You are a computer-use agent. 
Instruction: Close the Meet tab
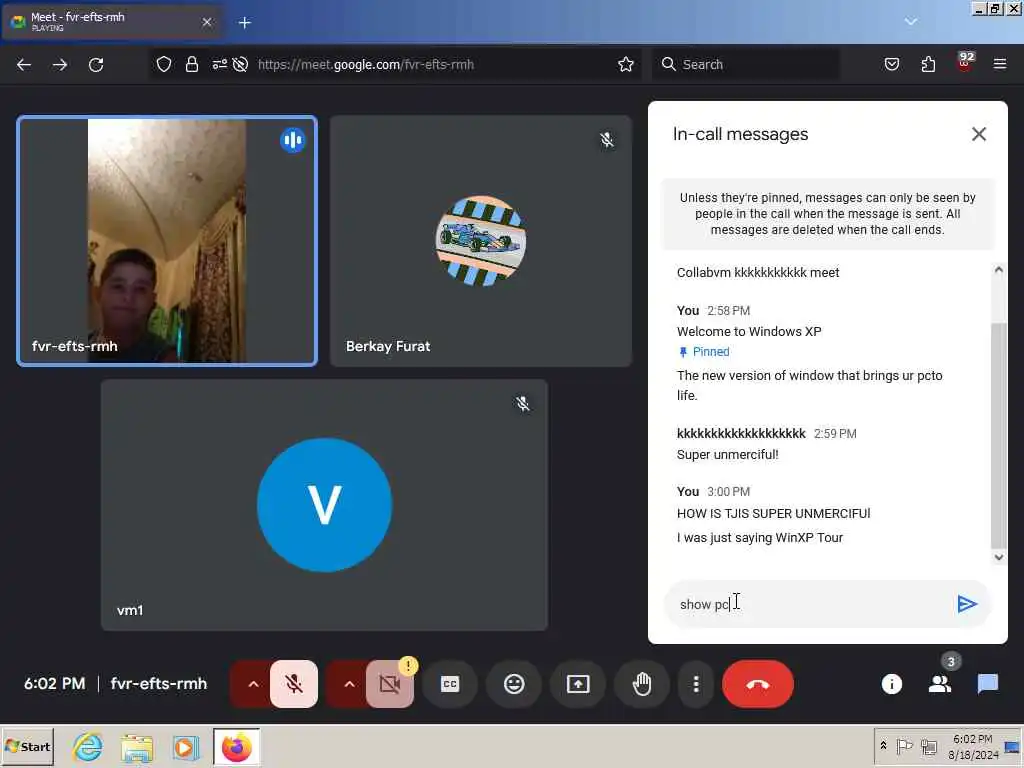pyautogui.click(x=206, y=22)
